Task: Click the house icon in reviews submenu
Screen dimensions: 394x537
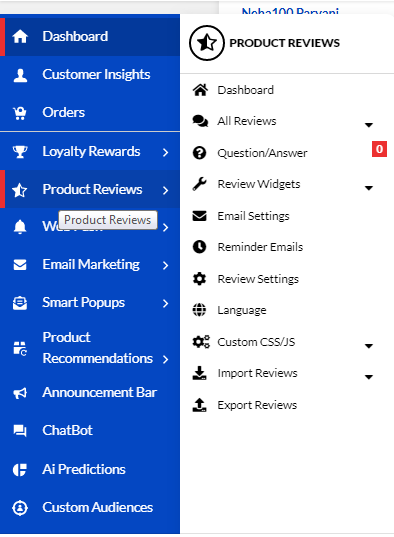Action: 200,90
